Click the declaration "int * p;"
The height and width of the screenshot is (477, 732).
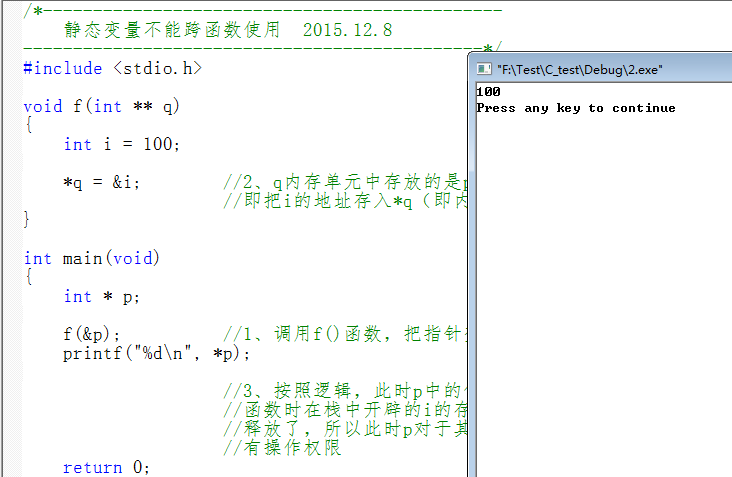pos(101,296)
